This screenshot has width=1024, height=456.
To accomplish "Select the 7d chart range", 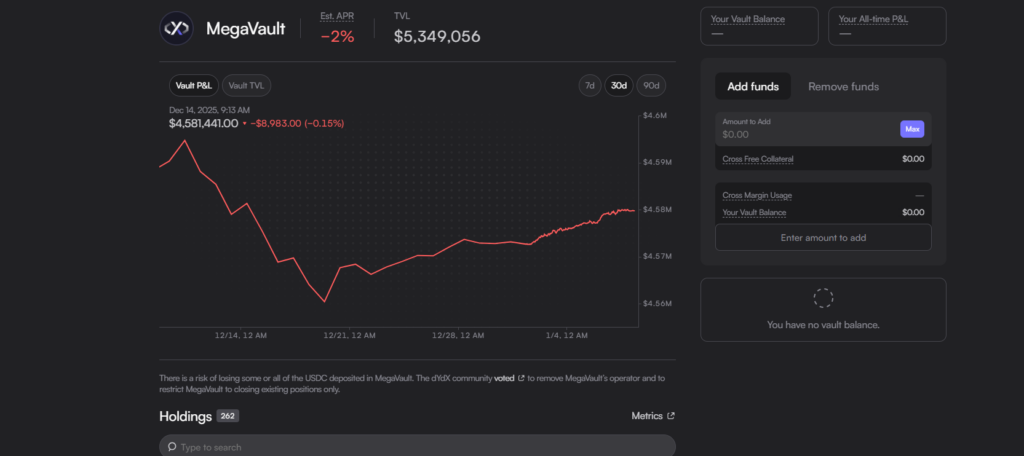I will 590,86.
